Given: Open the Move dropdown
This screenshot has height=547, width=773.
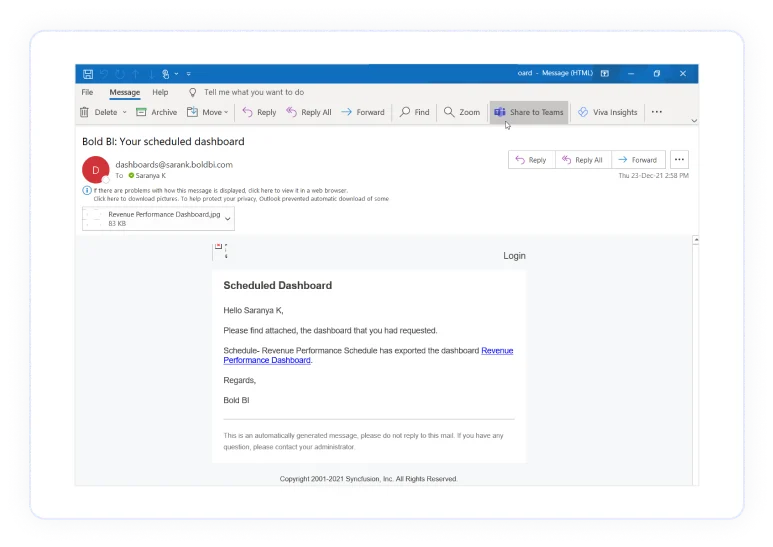Looking at the screenshot, I should coord(208,112).
